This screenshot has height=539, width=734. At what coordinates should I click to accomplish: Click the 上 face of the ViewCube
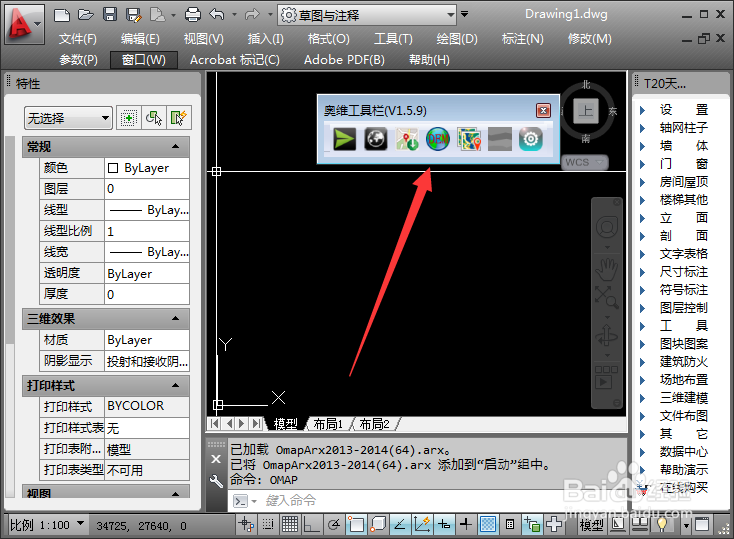coord(586,111)
